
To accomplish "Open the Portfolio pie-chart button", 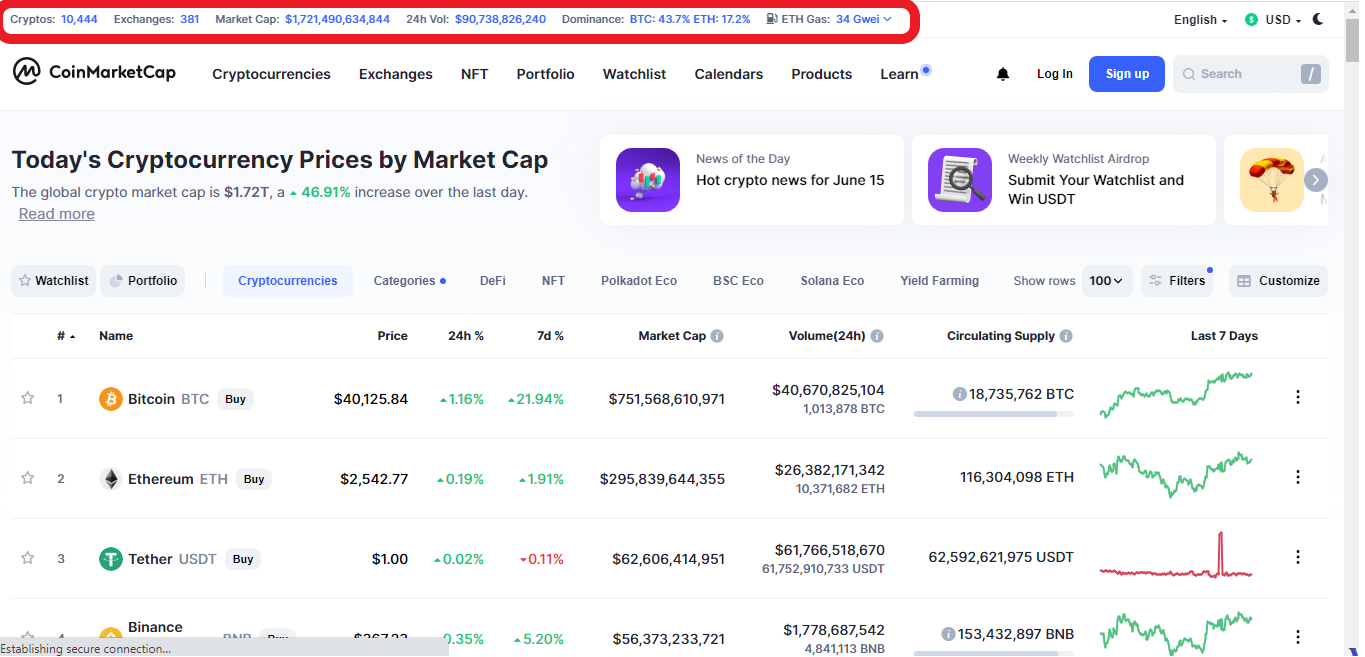I will (143, 281).
